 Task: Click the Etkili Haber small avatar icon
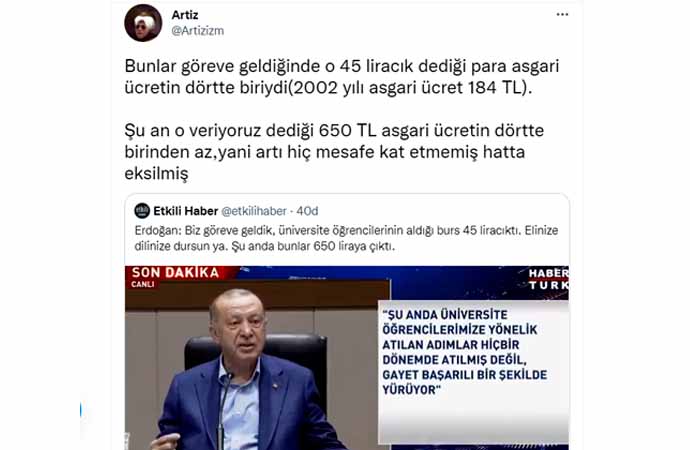(142, 211)
